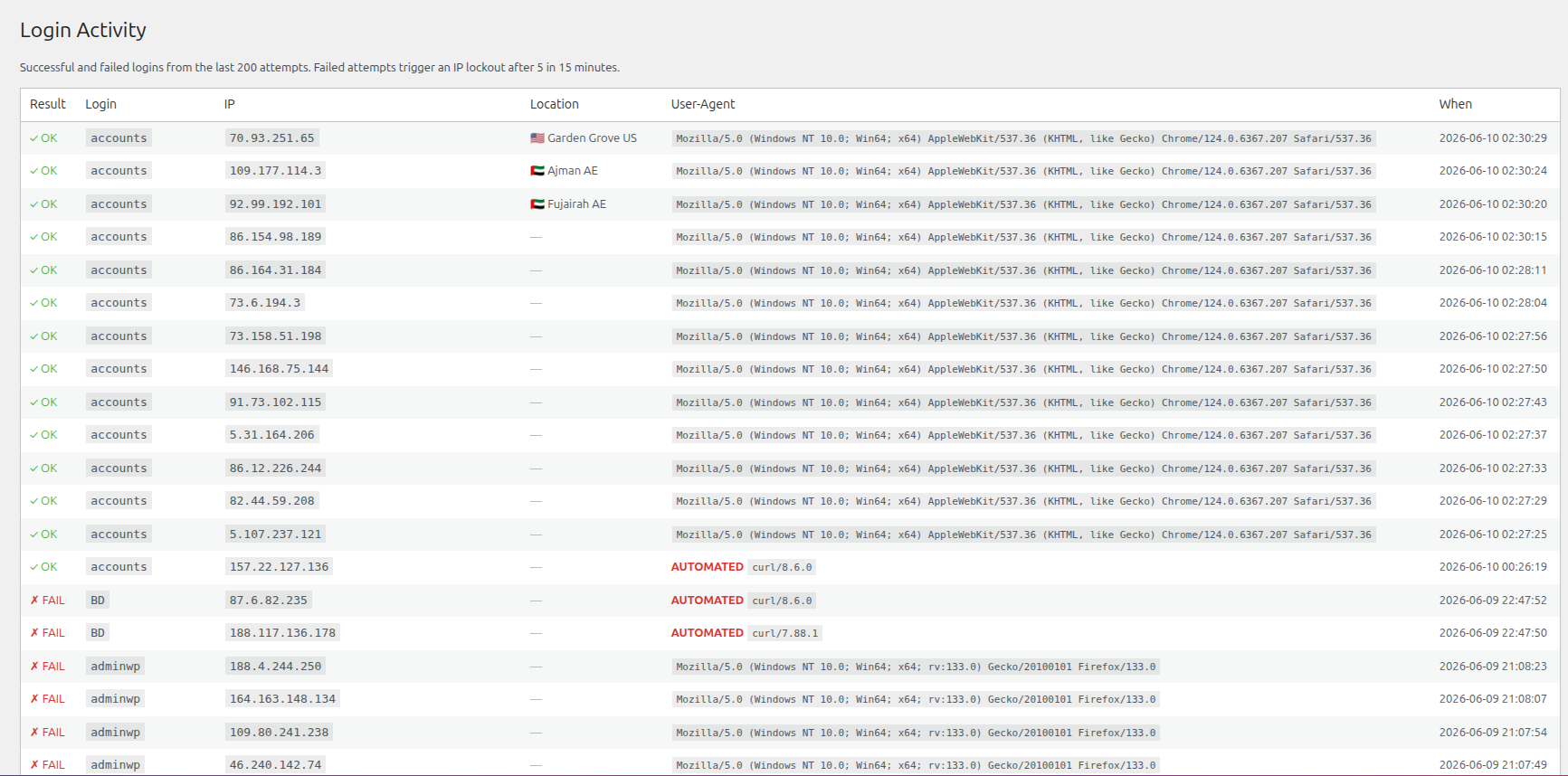Click IP address 5.31.164.206
The image size is (1568, 776).
pos(272,435)
